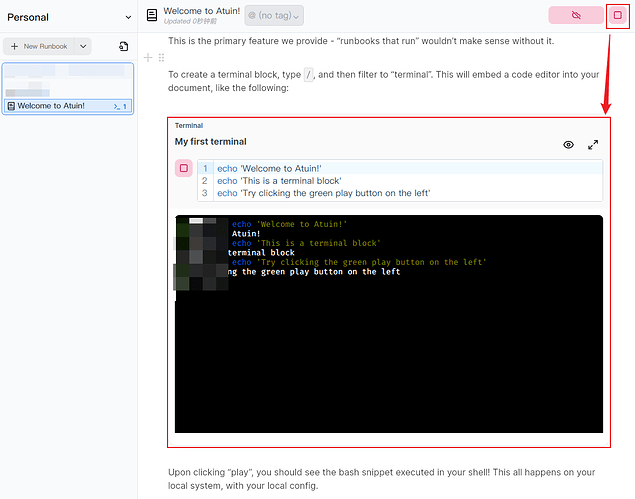Click the runbook document icon in header
Viewport: 635px width, 499px height.
pos(152,15)
